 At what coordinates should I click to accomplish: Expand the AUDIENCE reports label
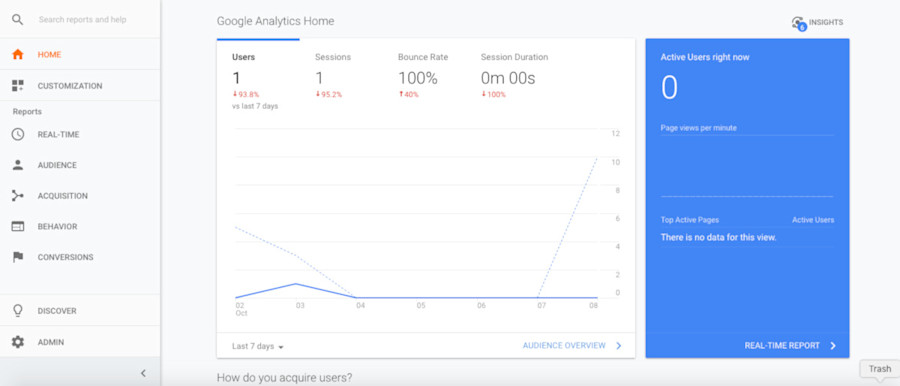click(57, 165)
